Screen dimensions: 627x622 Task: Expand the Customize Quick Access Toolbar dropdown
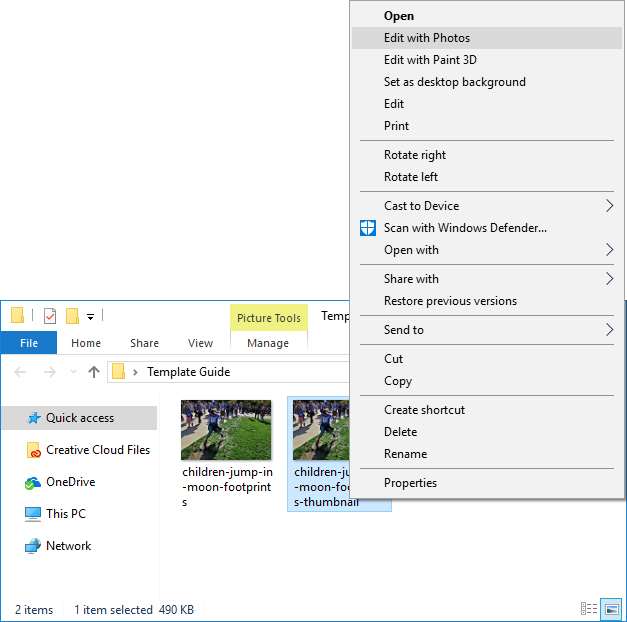pyautogui.click(x=90, y=317)
